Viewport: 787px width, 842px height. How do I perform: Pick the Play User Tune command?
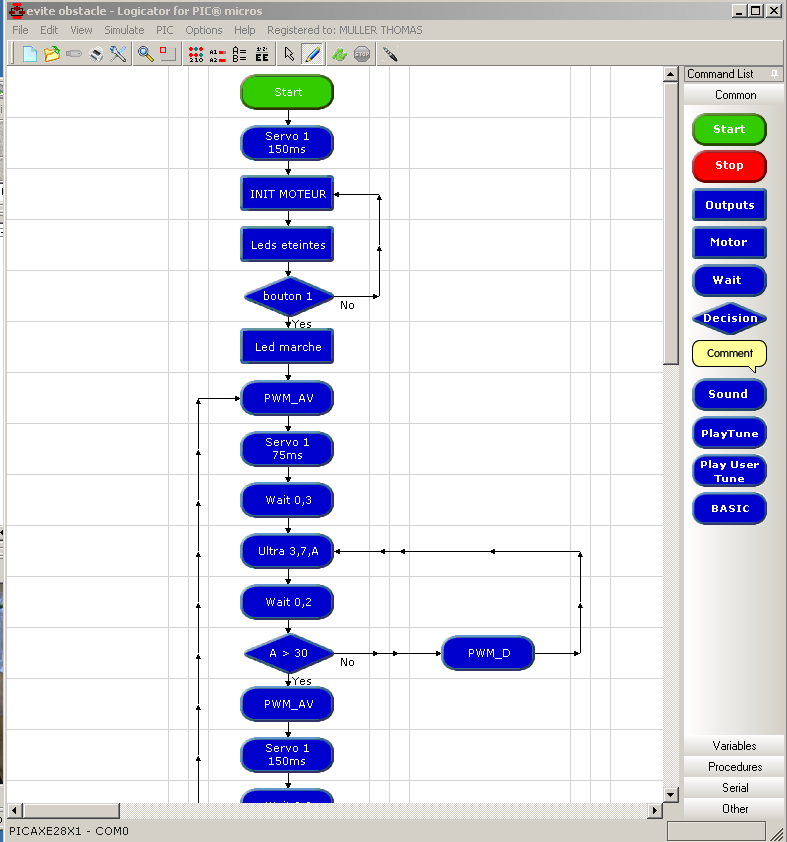[729, 471]
